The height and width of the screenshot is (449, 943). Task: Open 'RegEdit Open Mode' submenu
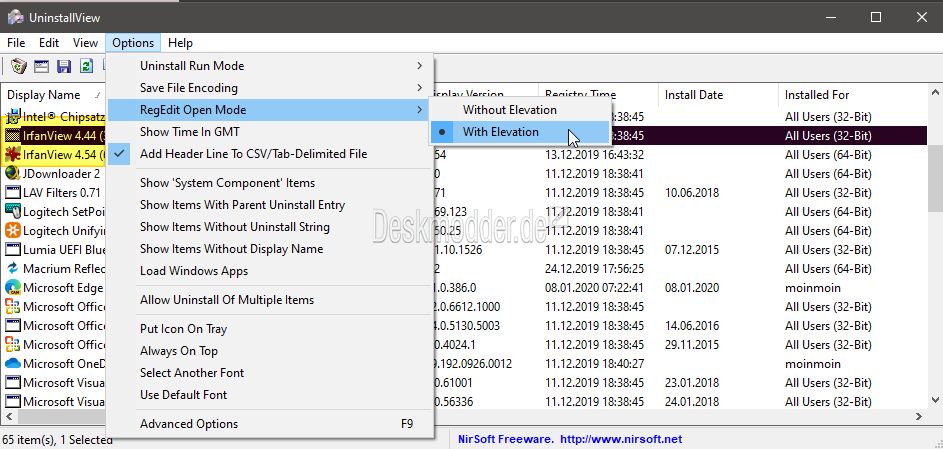click(x=270, y=110)
